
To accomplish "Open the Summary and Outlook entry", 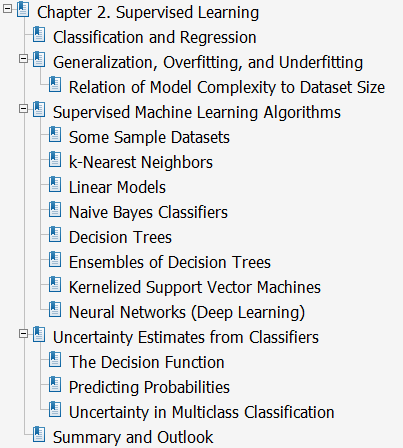I will click(133, 437).
